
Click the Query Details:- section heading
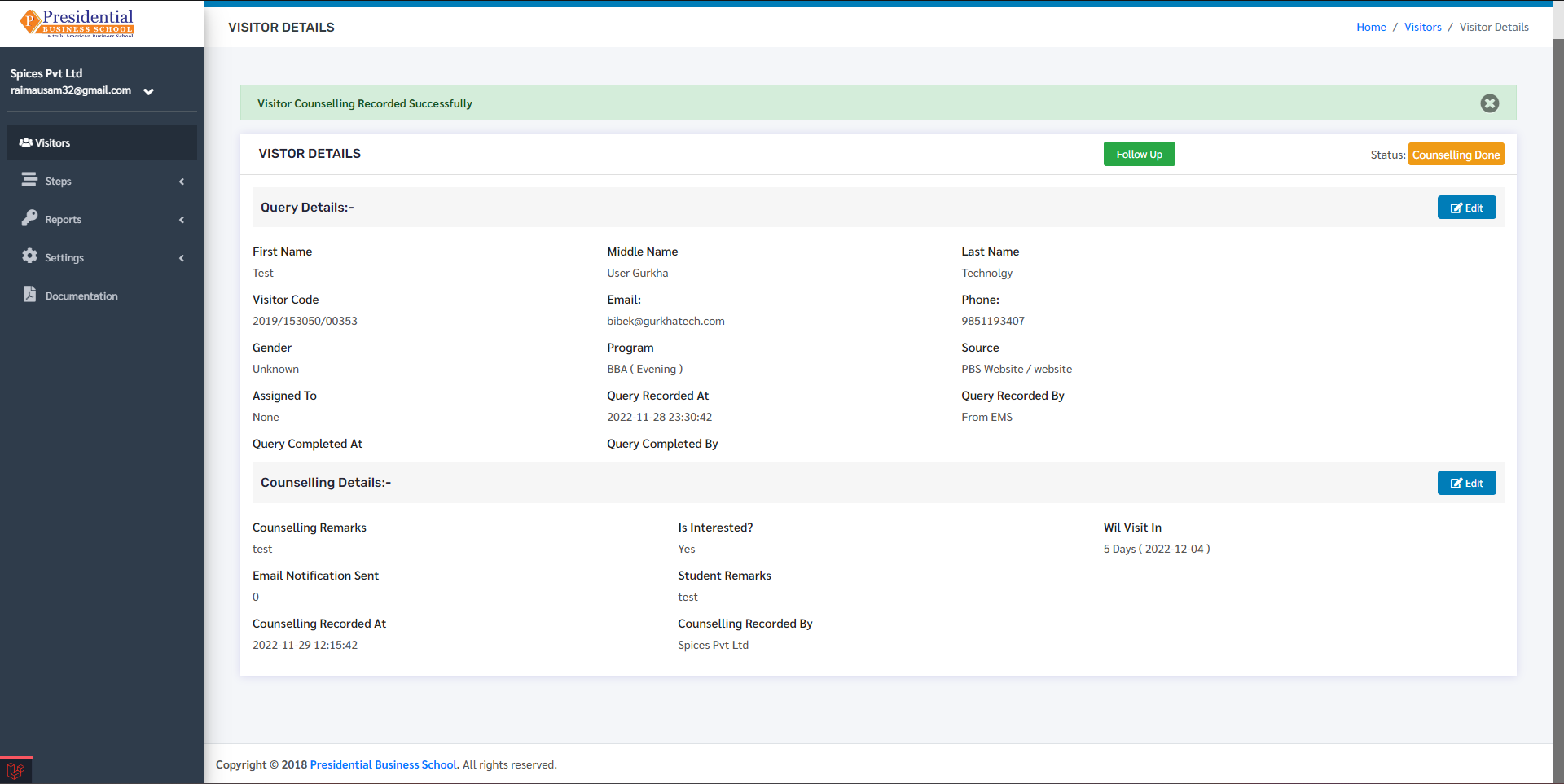307,208
